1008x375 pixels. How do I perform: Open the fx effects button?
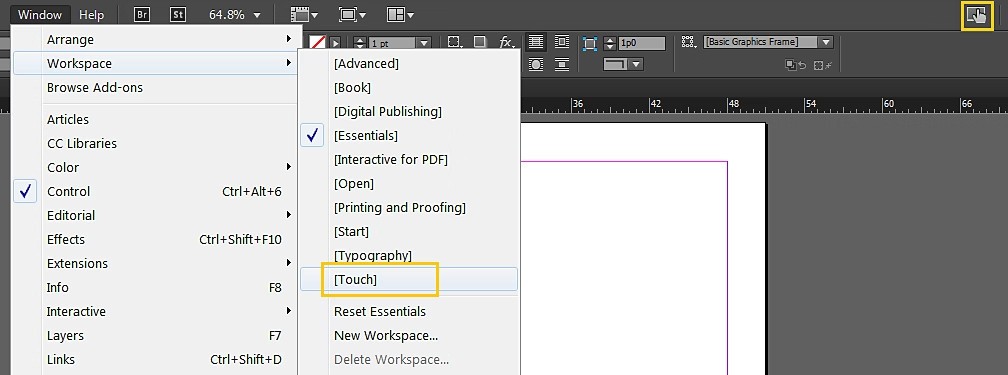507,42
